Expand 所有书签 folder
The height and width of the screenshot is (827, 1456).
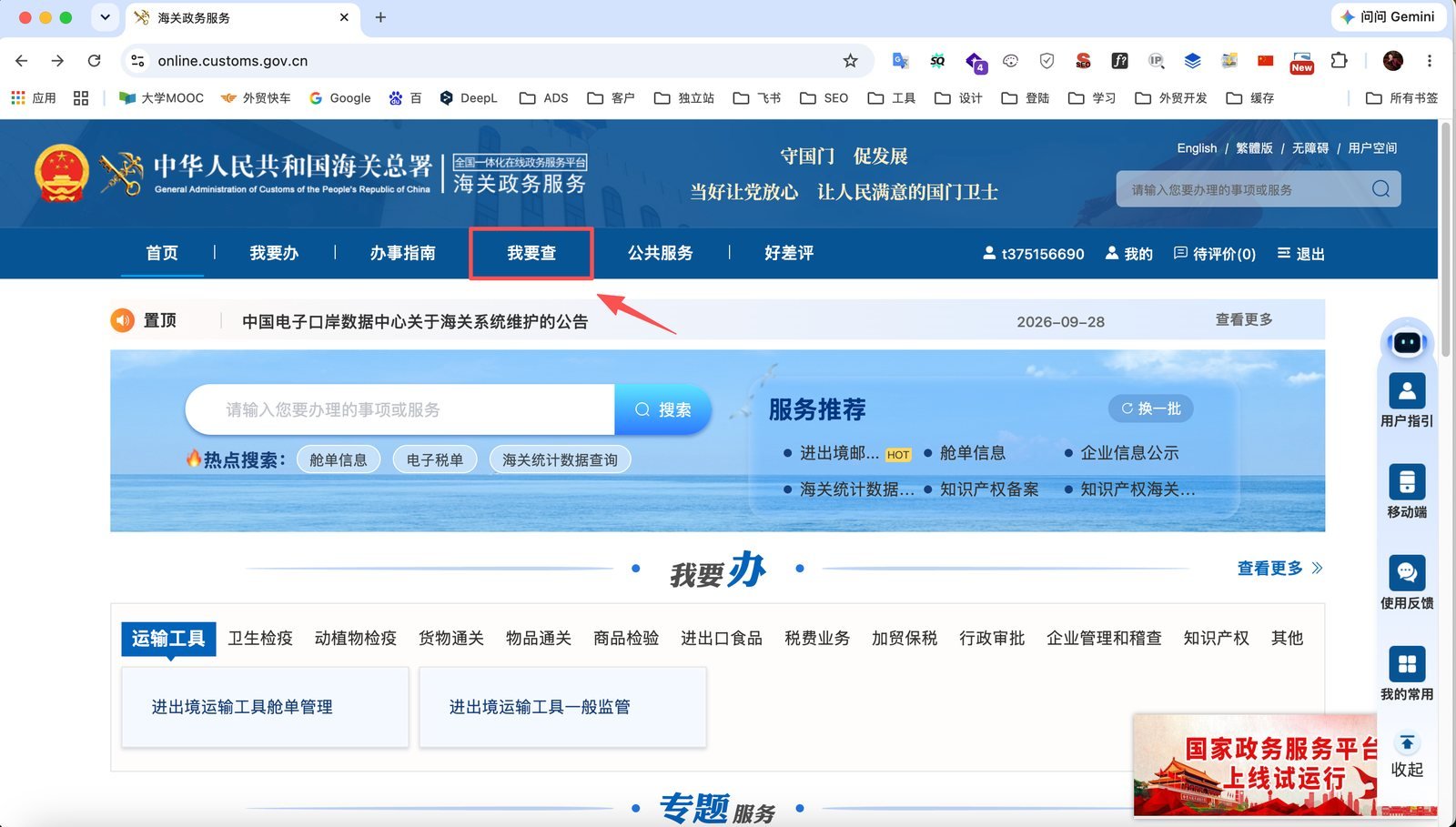pos(1402,98)
